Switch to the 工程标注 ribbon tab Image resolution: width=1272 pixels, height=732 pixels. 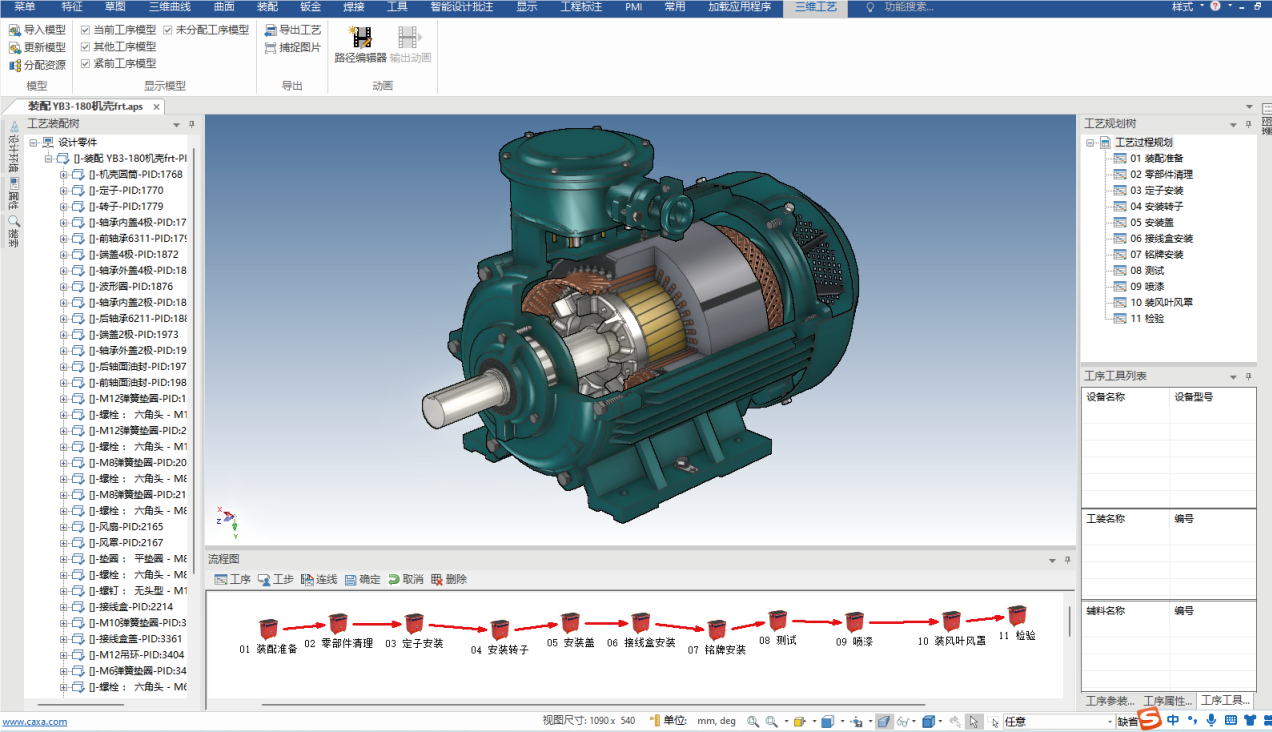[x=581, y=7]
